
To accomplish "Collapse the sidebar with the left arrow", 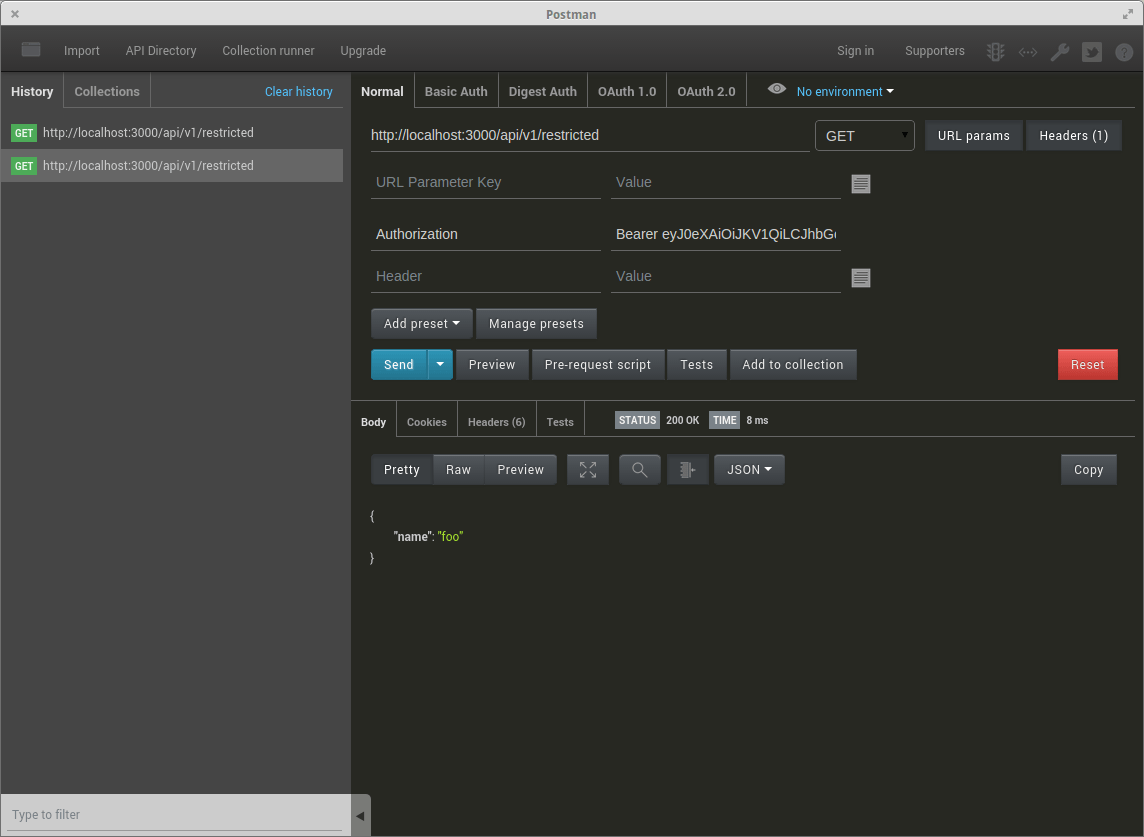I will pos(360,816).
